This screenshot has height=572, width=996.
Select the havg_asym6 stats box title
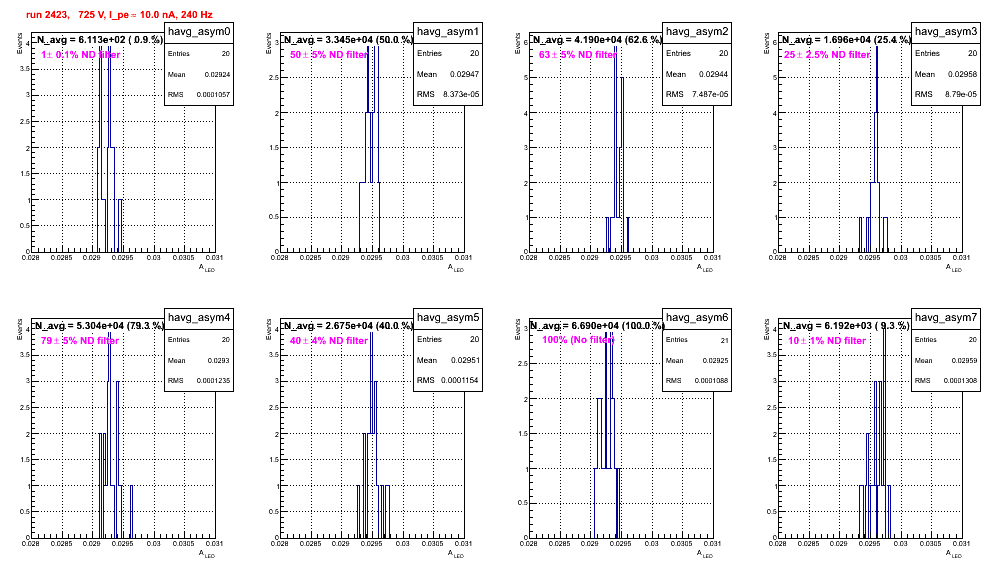tap(697, 318)
